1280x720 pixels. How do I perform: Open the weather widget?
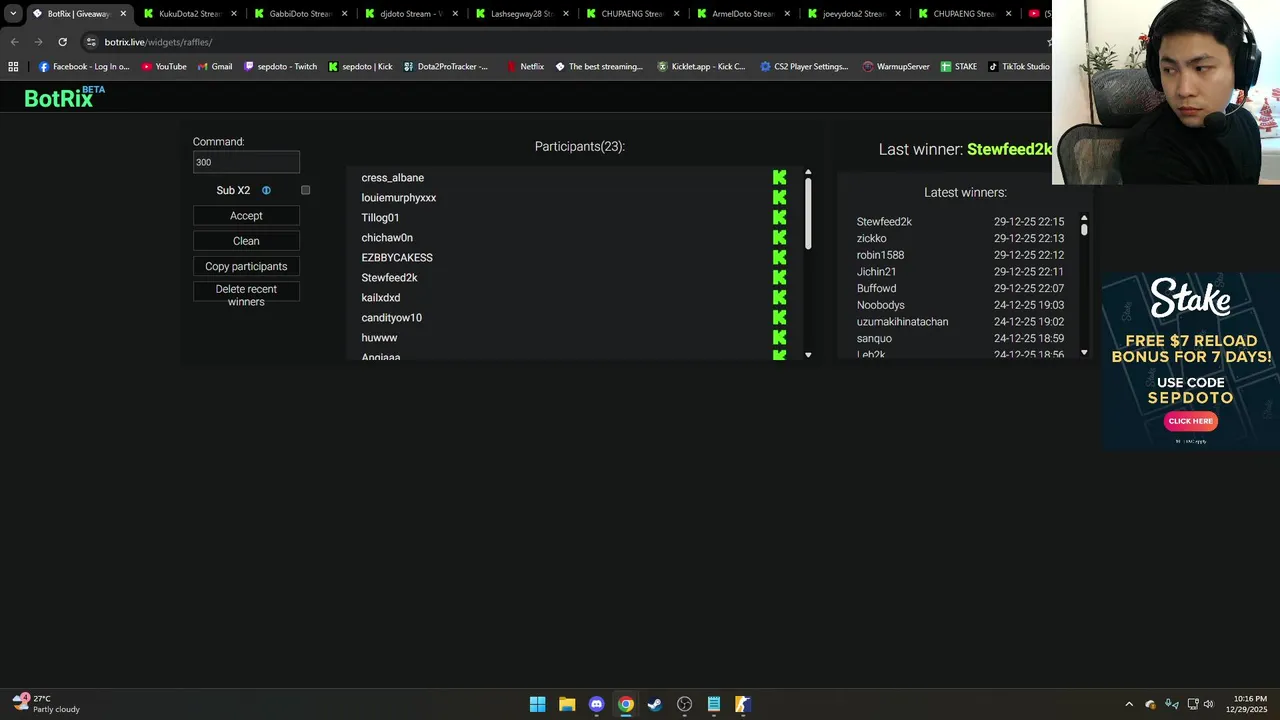click(x=46, y=704)
